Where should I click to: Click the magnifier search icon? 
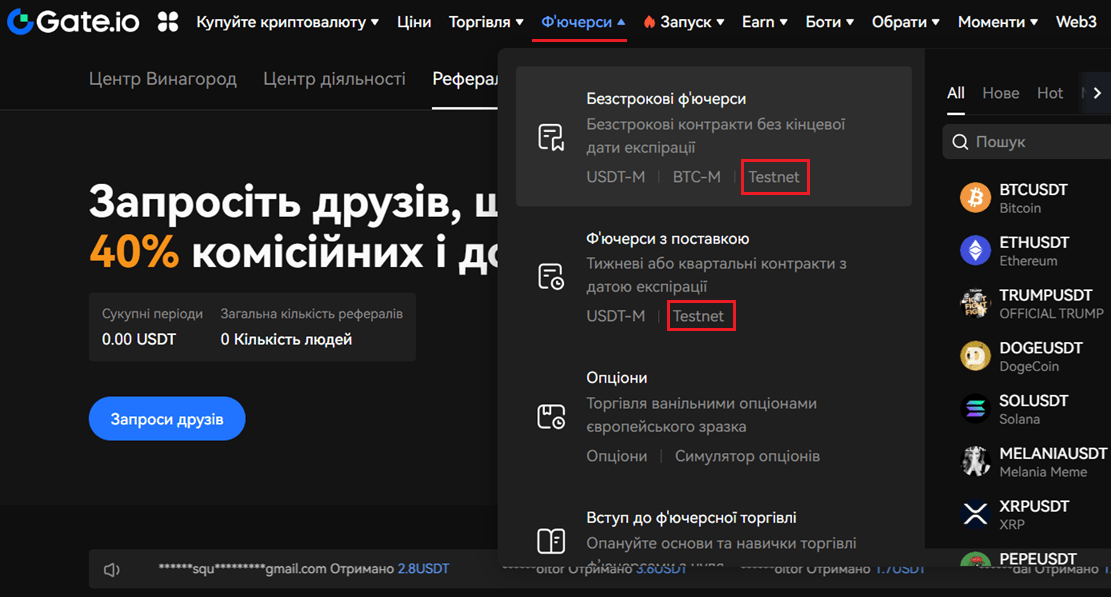click(960, 142)
